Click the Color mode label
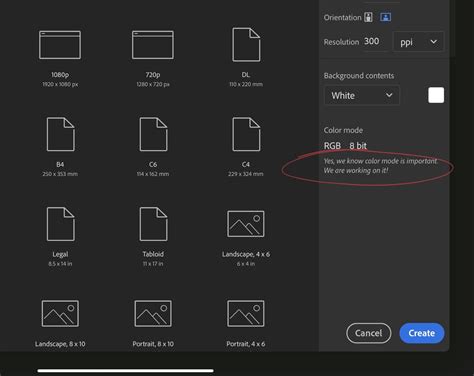Screen dimensions: 474x376 tap(343, 130)
